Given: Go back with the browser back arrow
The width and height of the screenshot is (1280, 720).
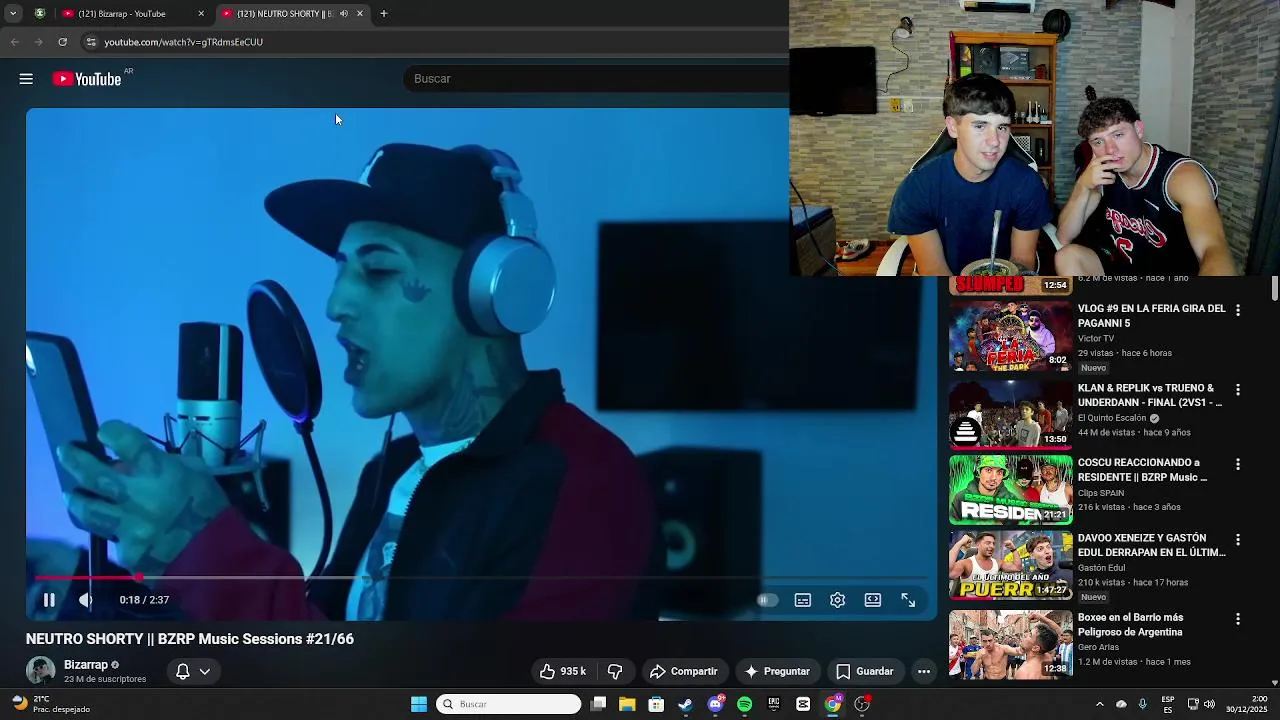Looking at the screenshot, I should coord(14,42).
